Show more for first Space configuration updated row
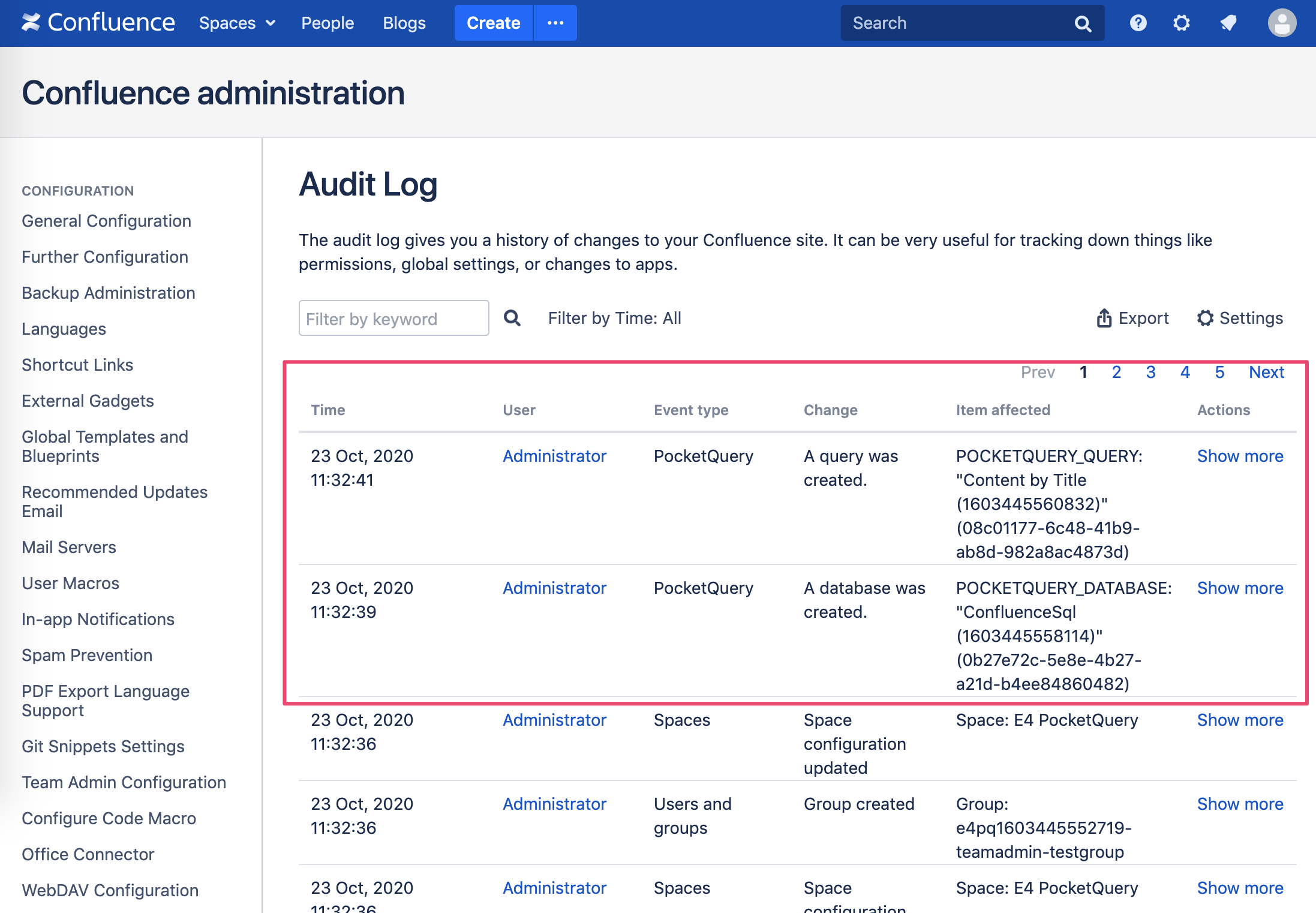Image resolution: width=1316 pixels, height=913 pixels. coord(1240,720)
